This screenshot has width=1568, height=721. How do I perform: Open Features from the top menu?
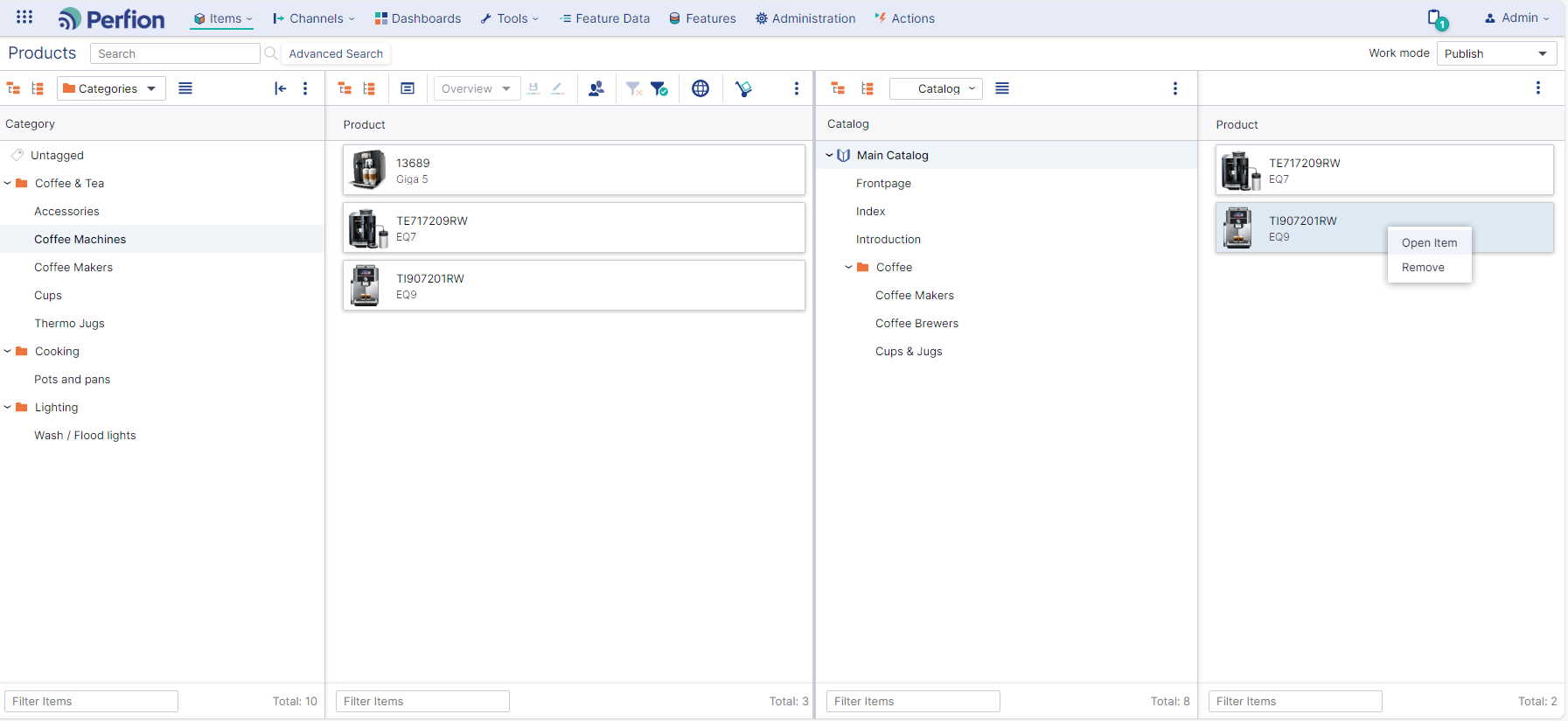[x=702, y=18]
